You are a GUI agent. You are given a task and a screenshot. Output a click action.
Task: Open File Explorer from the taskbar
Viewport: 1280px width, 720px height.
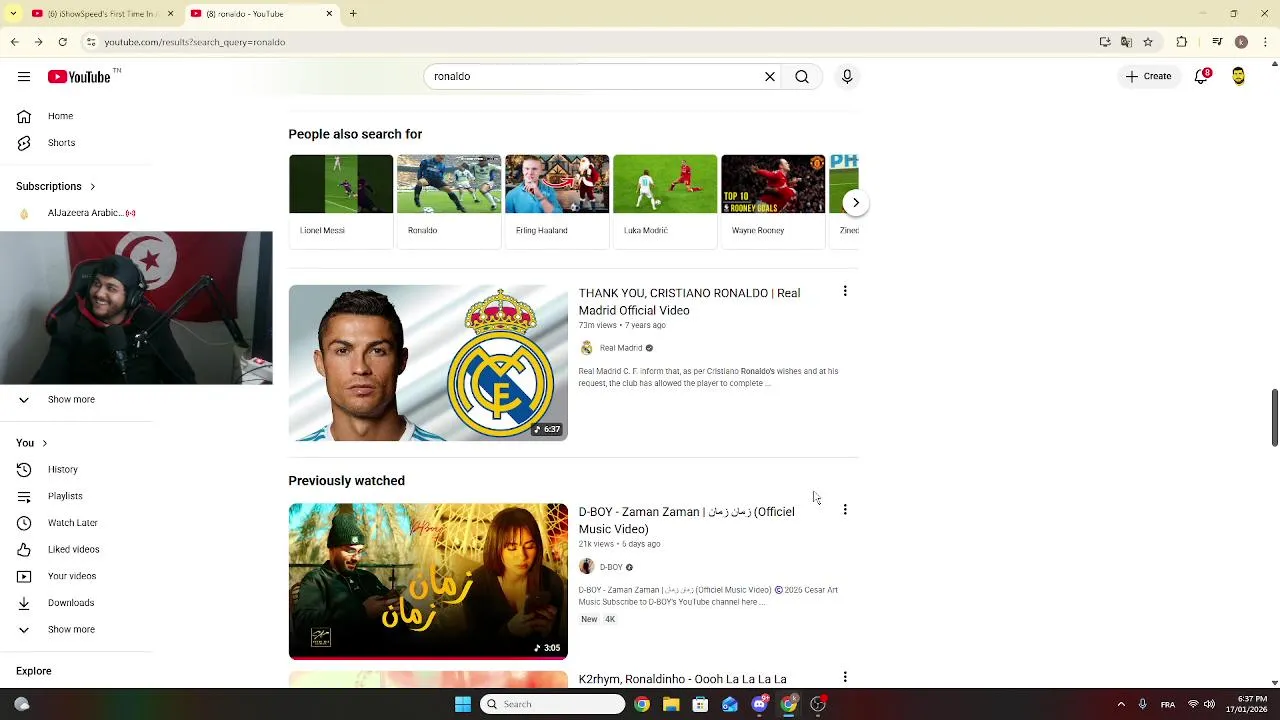point(671,704)
